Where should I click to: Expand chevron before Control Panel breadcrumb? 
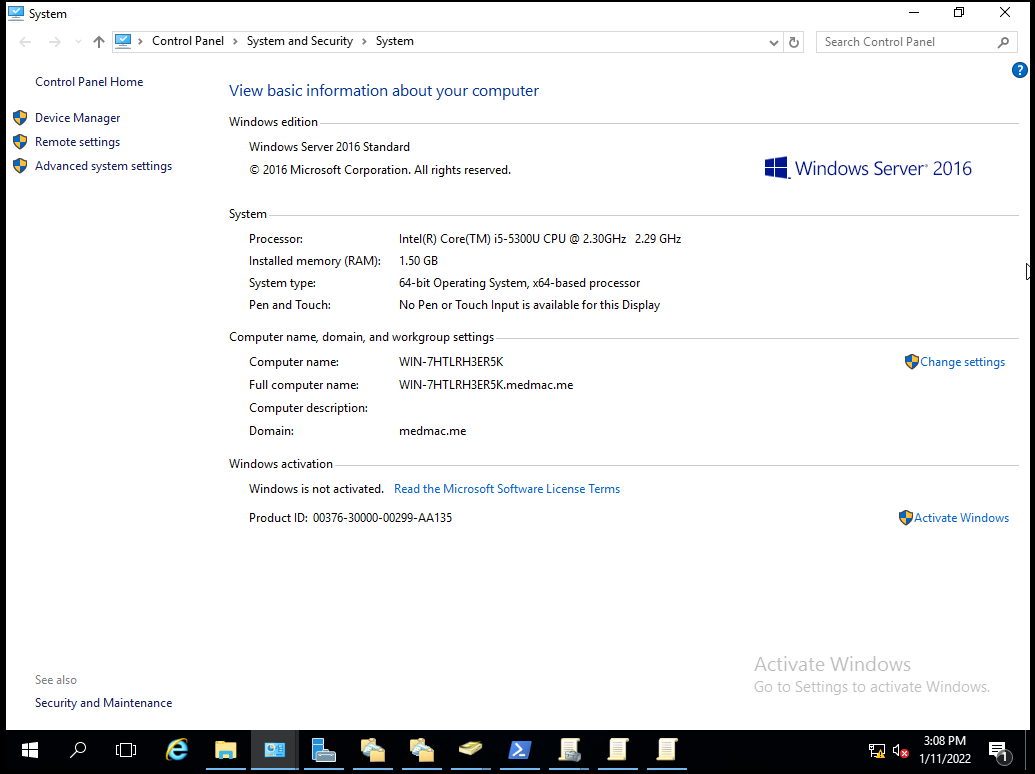(141, 42)
